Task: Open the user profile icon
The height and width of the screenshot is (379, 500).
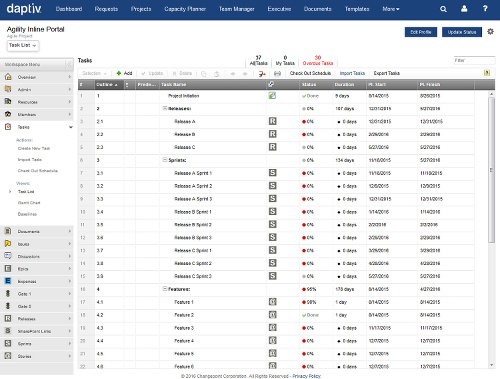Action: (x=464, y=9)
